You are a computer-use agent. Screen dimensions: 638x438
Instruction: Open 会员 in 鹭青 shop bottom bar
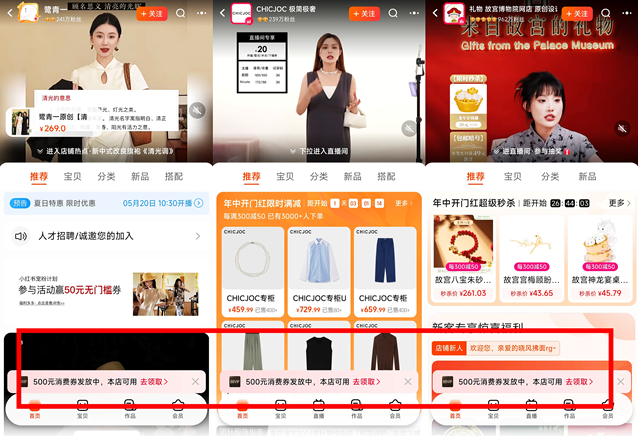[178, 409]
